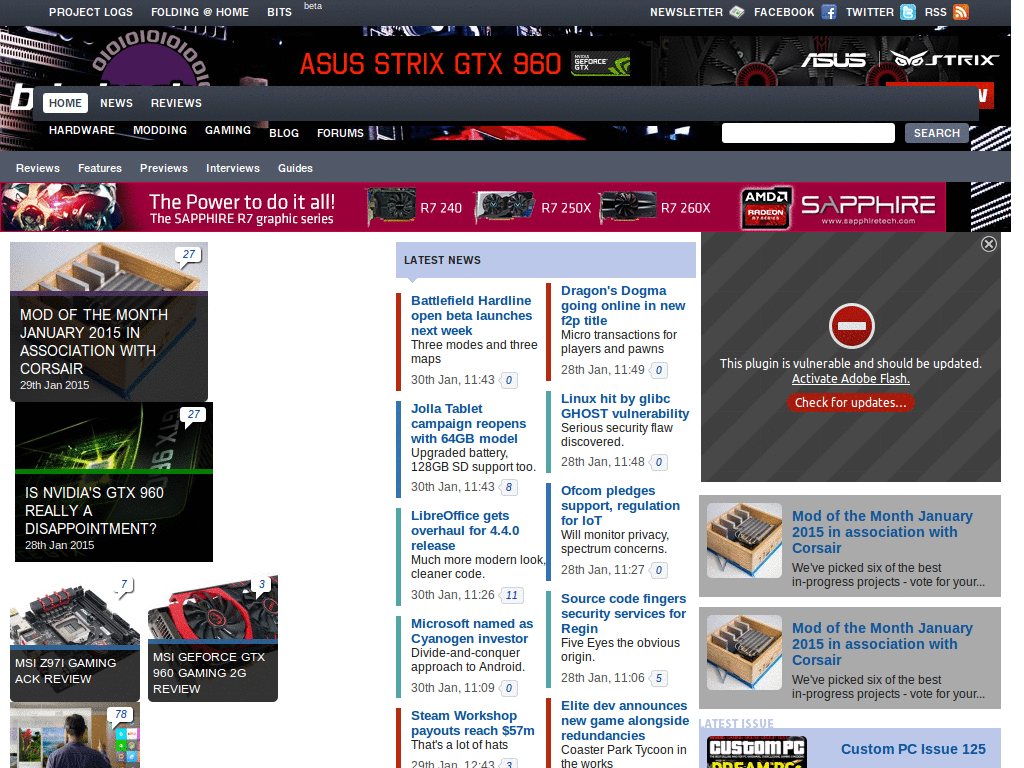Open the GAMING section

click(x=228, y=130)
